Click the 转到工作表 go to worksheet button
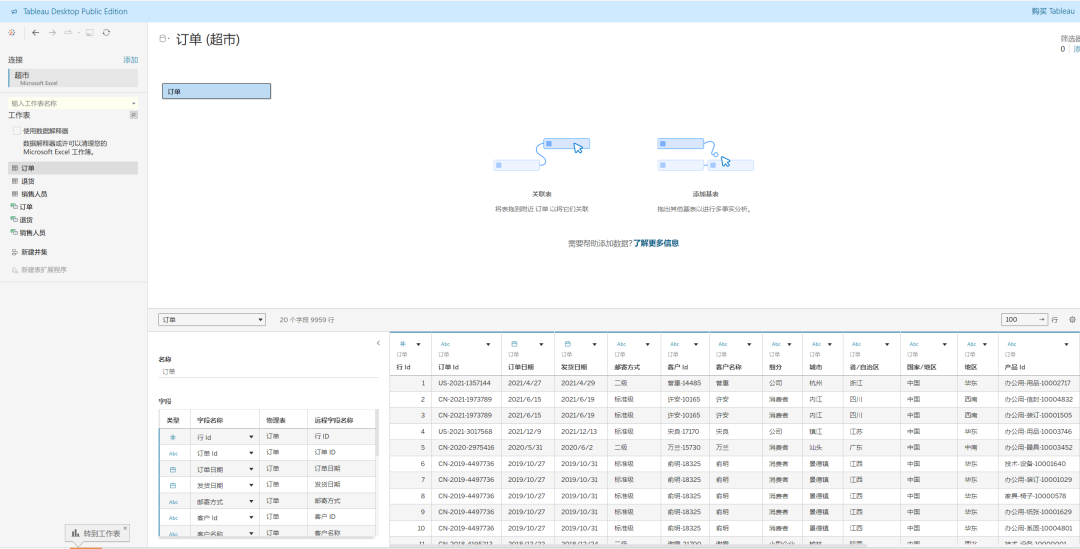1080x549 pixels. 97,533
